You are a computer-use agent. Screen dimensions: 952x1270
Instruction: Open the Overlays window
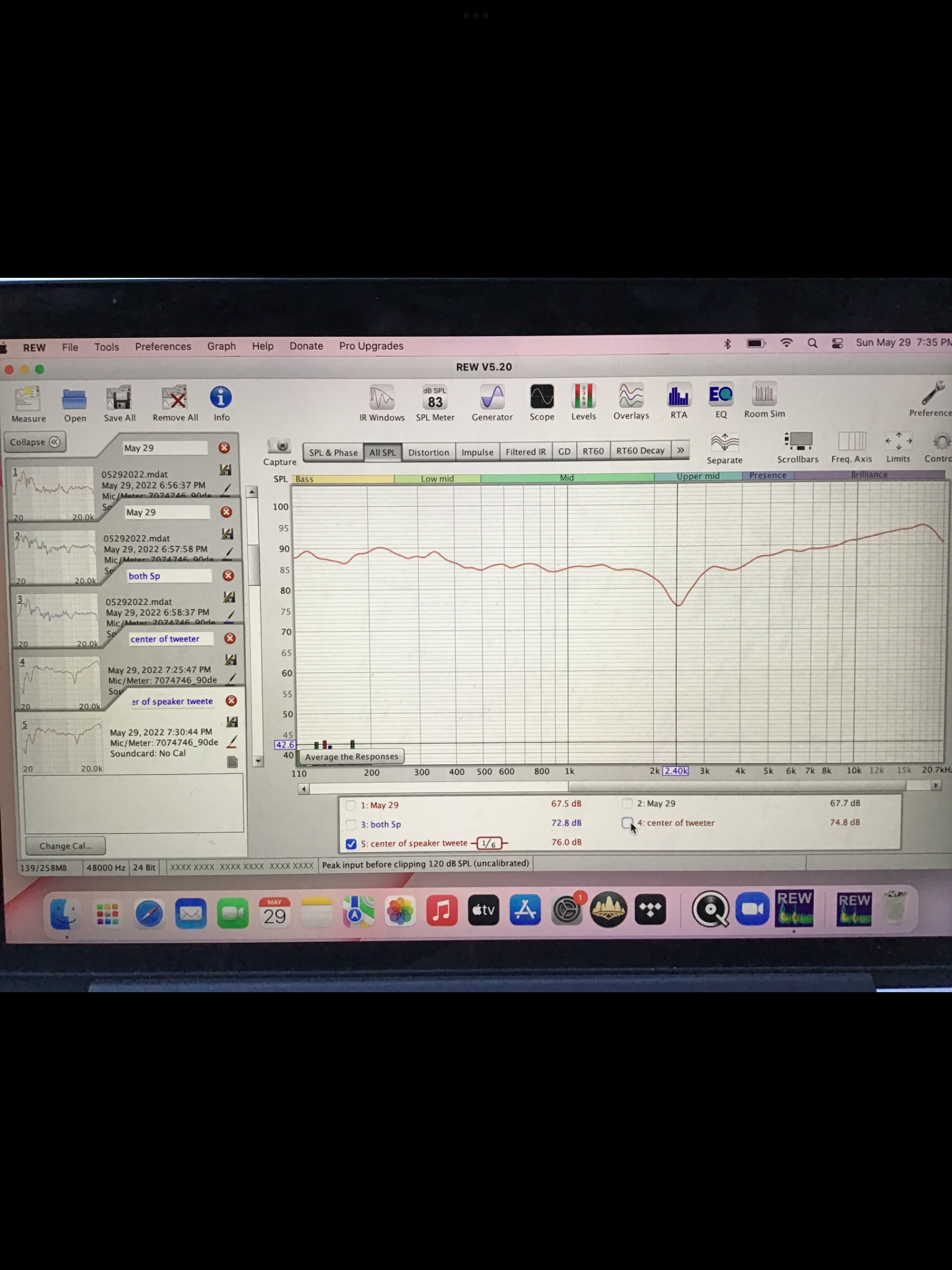631,395
